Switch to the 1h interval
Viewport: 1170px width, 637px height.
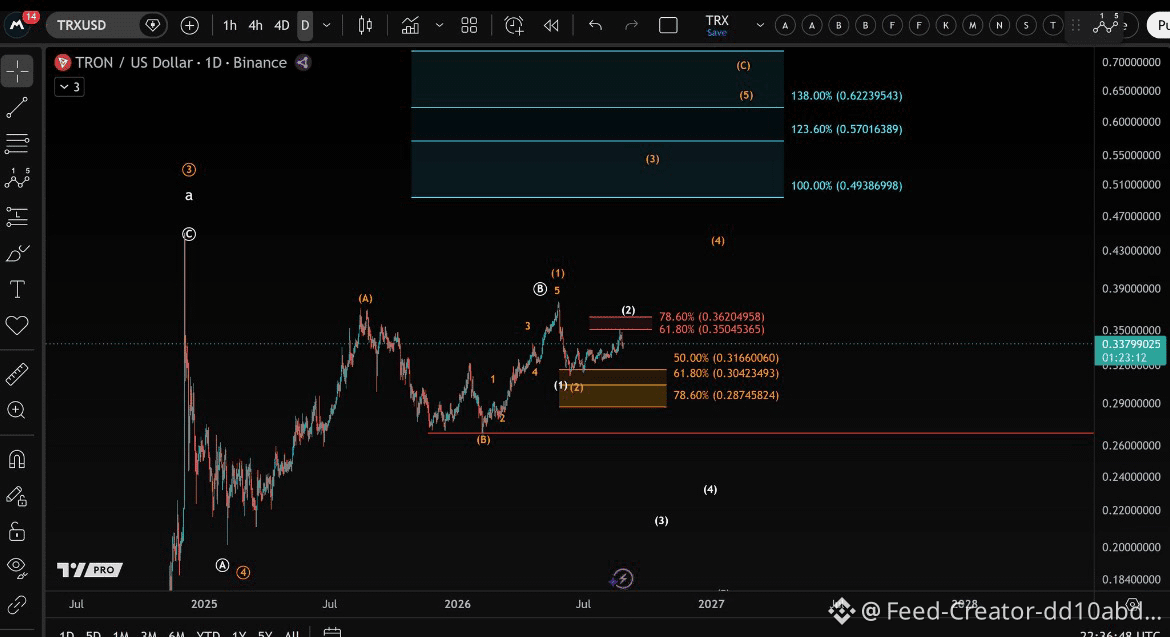coord(230,25)
